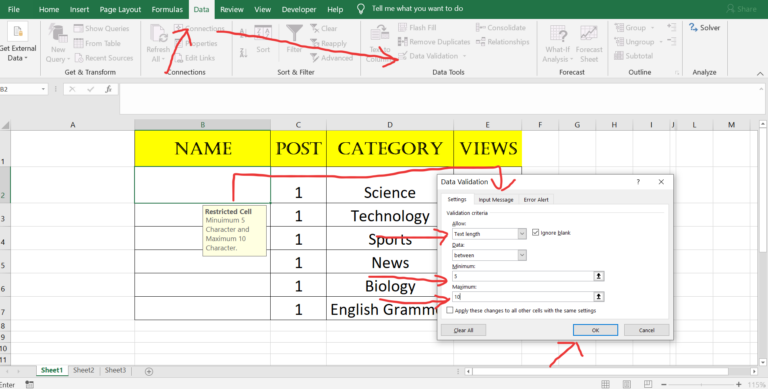Open the Solver add-in
Viewport: 768px width, 389px height.
[704, 28]
